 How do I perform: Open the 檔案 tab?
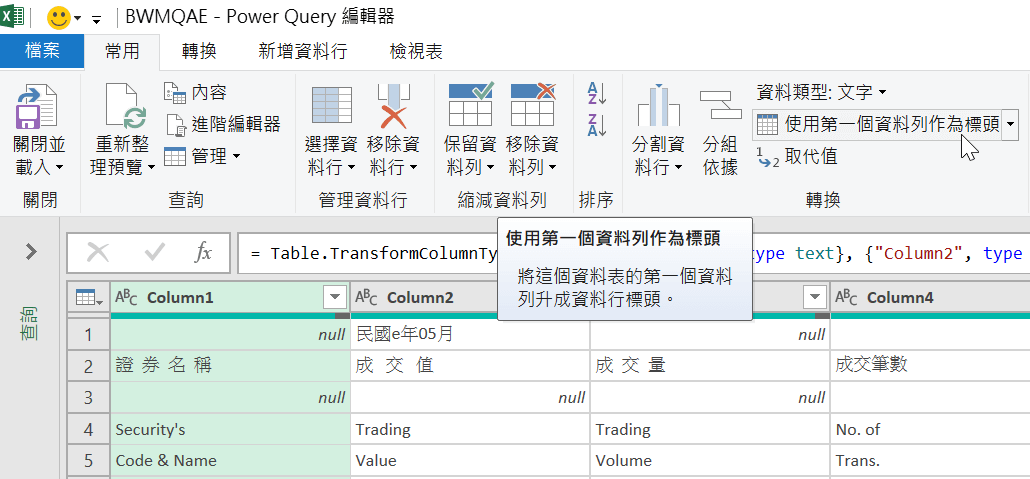tap(42, 51)
